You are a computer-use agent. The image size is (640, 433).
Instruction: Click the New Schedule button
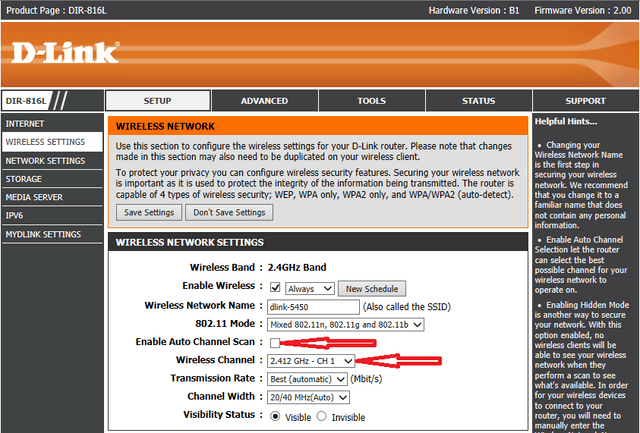tap(372, 289)
